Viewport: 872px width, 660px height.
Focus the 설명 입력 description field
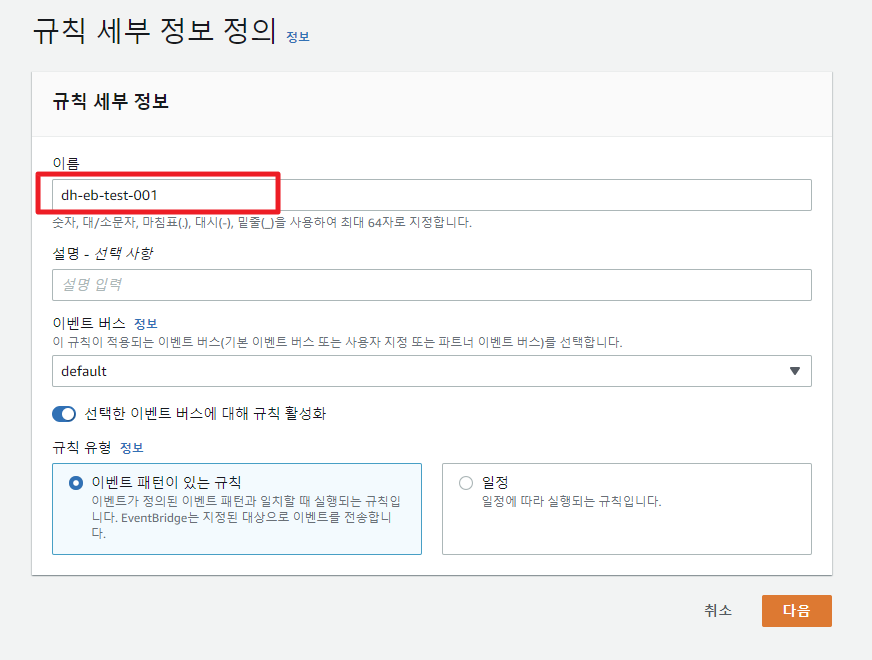coord(430,285)
